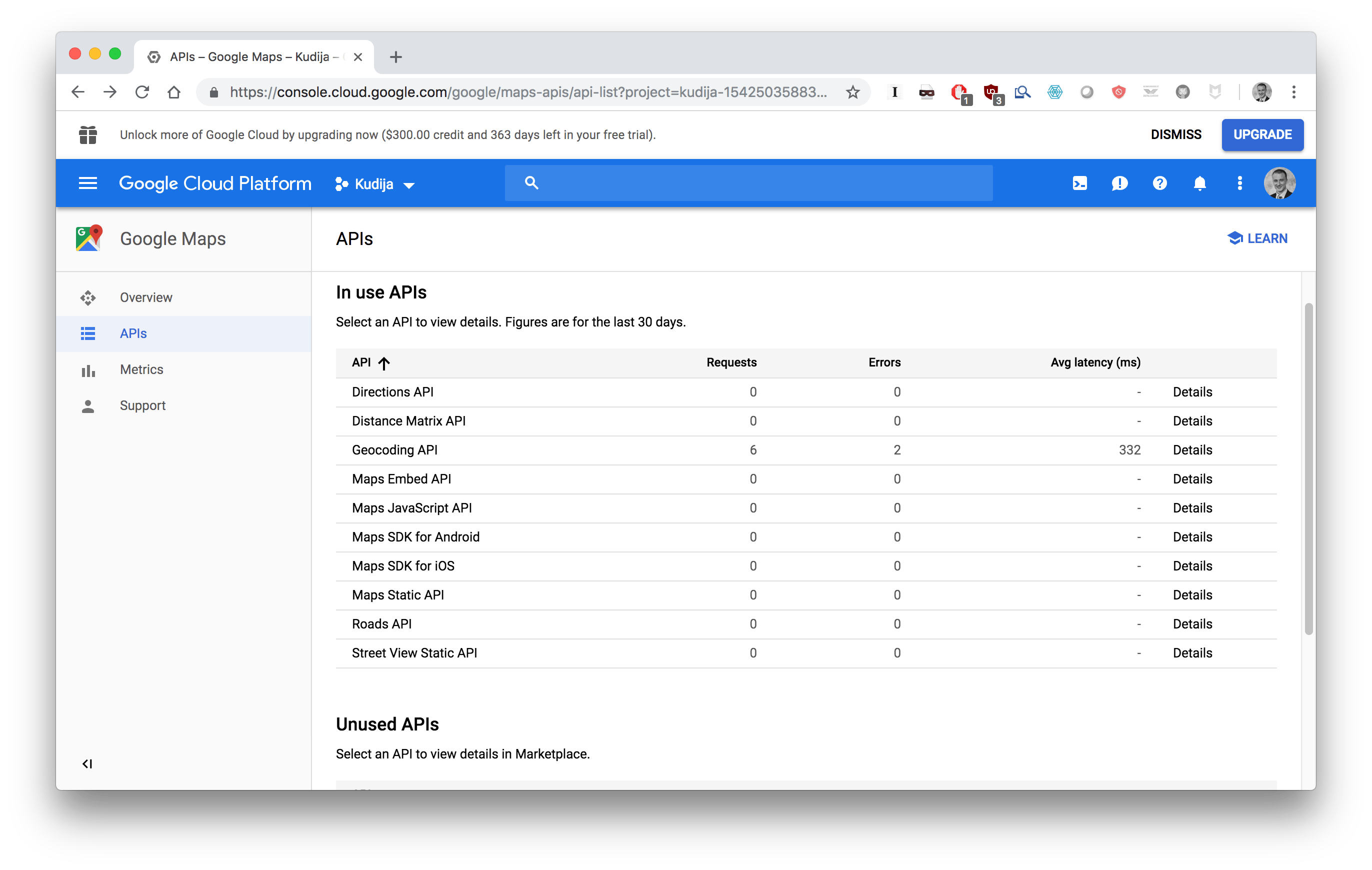The width and height of the screenshot is (1372, 870).
Task: Open Details for Geocoding API
Action: click(1192, 450)
